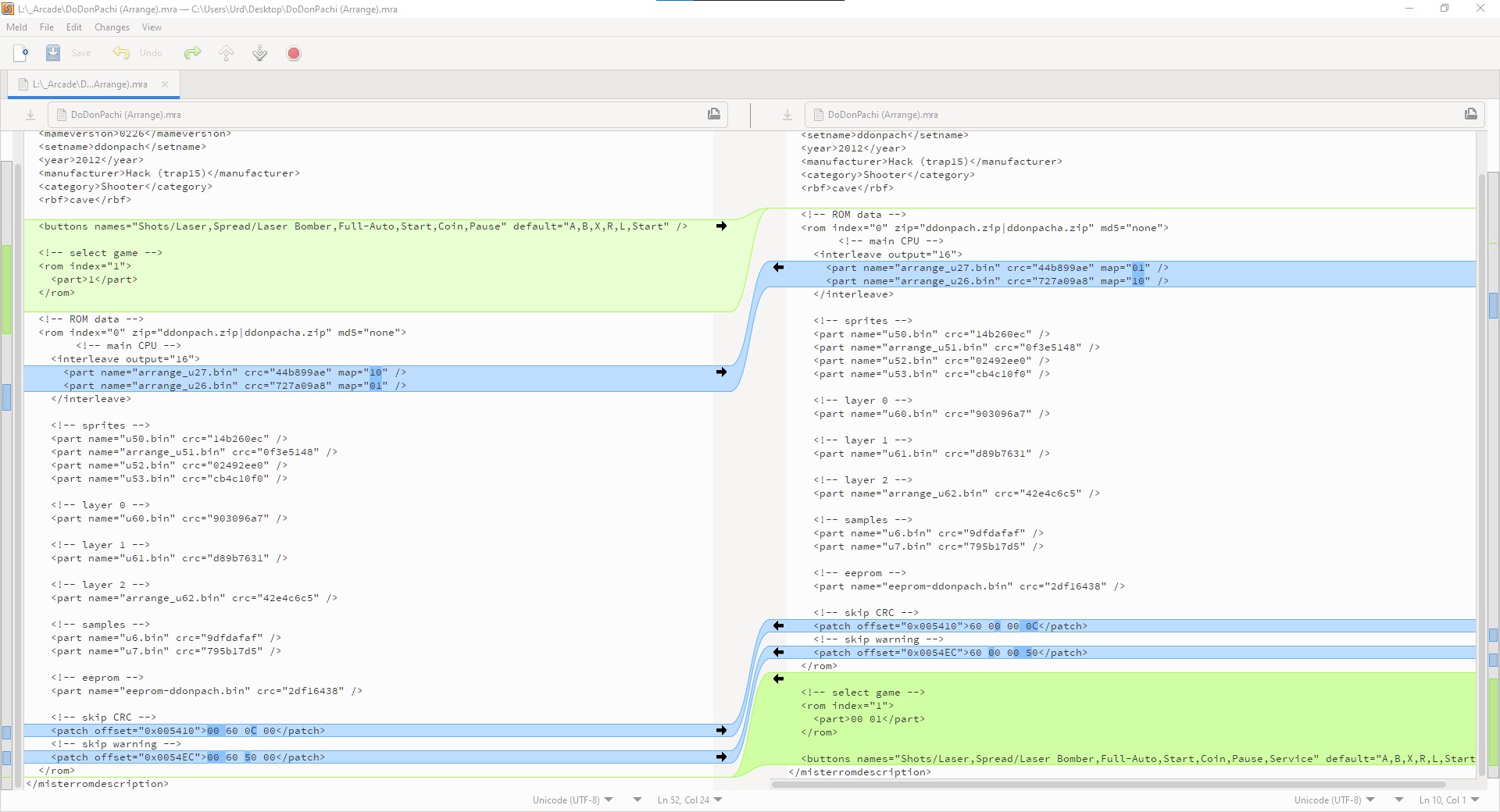Click the right pane download arrow icon
Screen dimensions: 1500x812
tap(787, 115)
